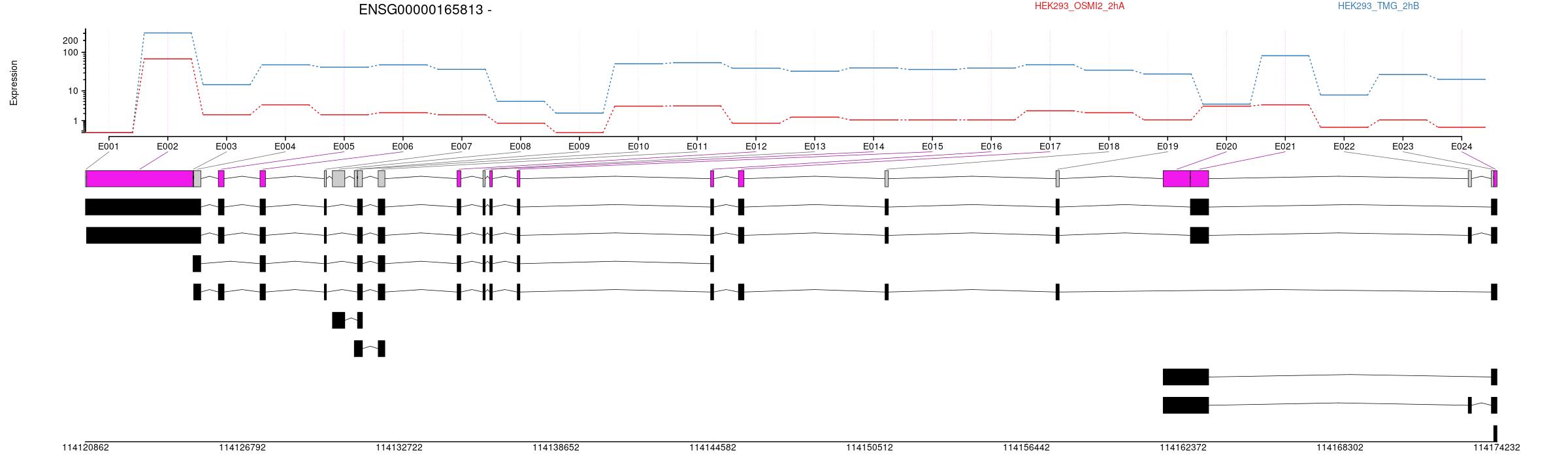Click the Expression axis label
Screen dimensions: 1568x457
[14, 83]
